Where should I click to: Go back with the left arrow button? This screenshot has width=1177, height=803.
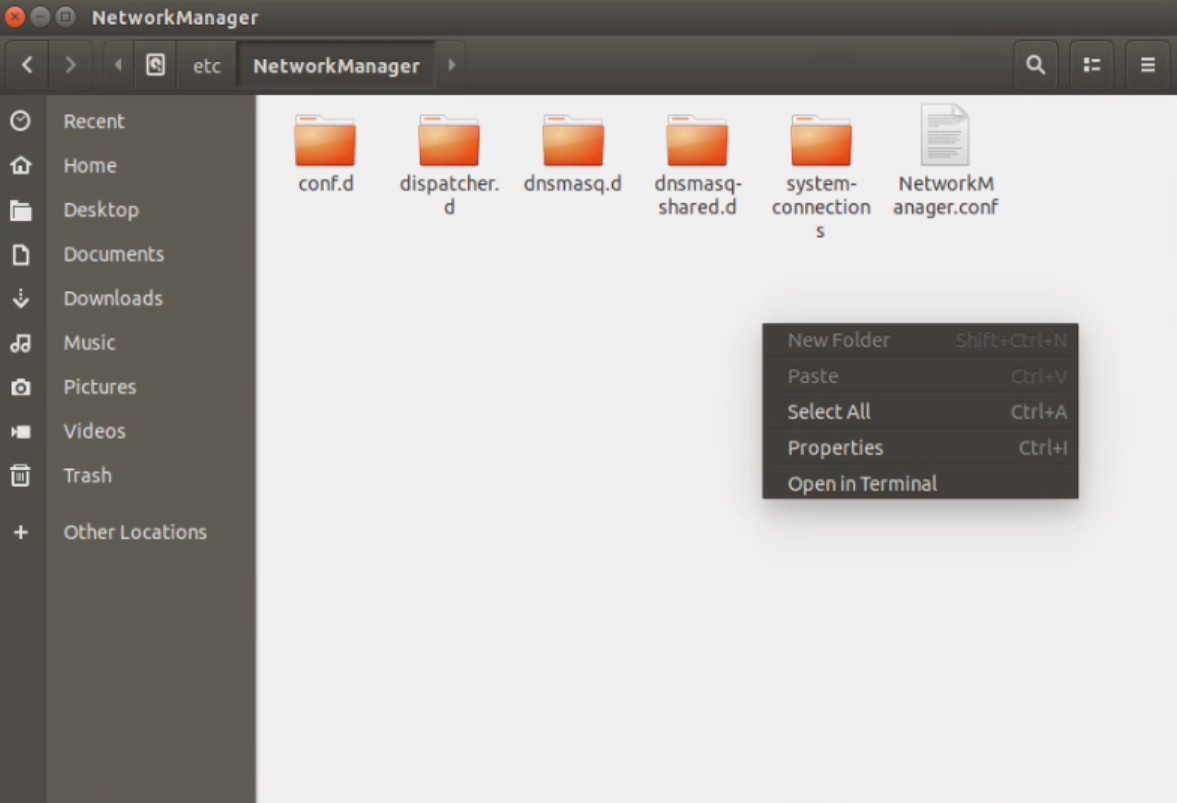27,65
